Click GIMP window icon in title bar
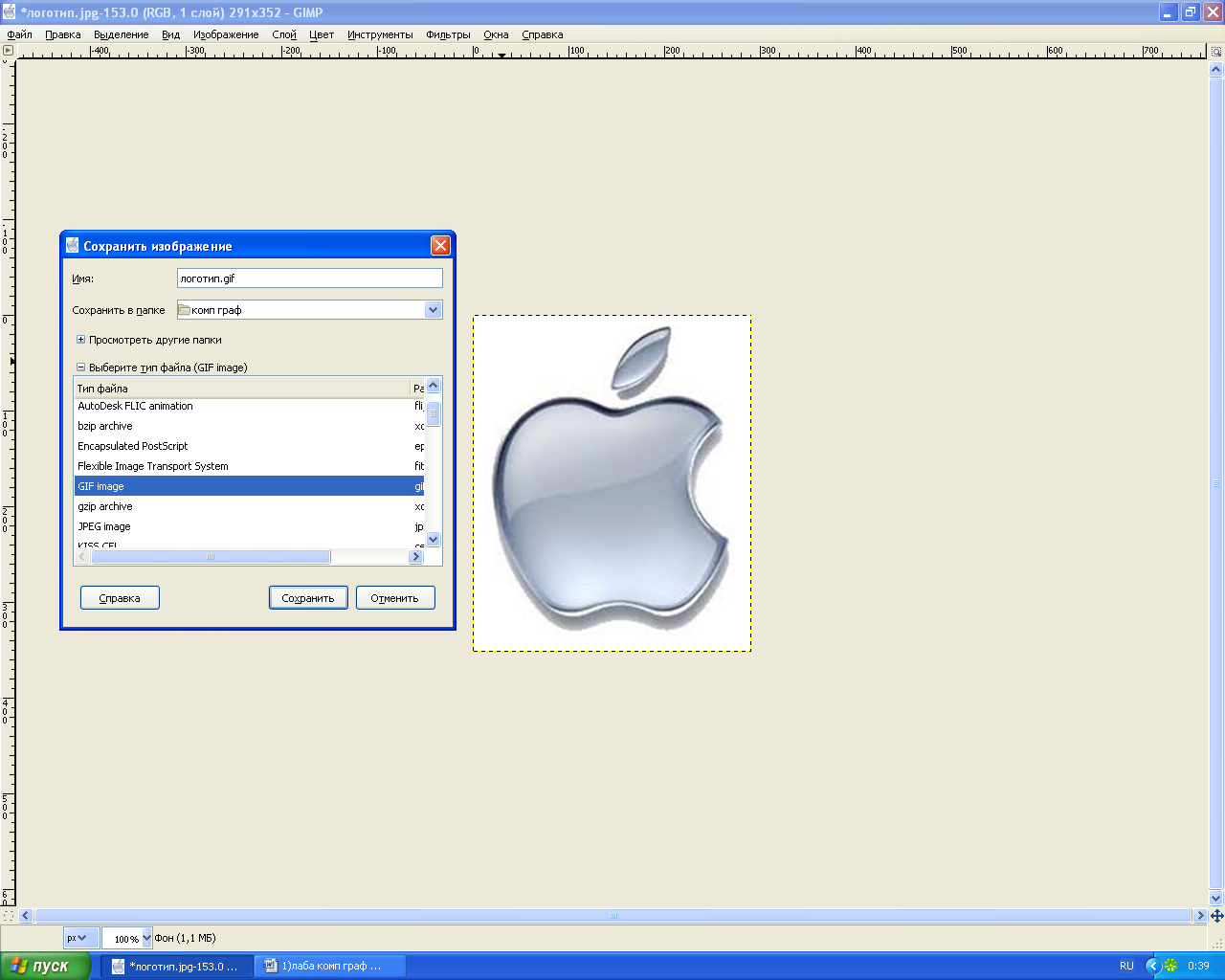This screenshot has width=1225, height=980. click(10, 12)
